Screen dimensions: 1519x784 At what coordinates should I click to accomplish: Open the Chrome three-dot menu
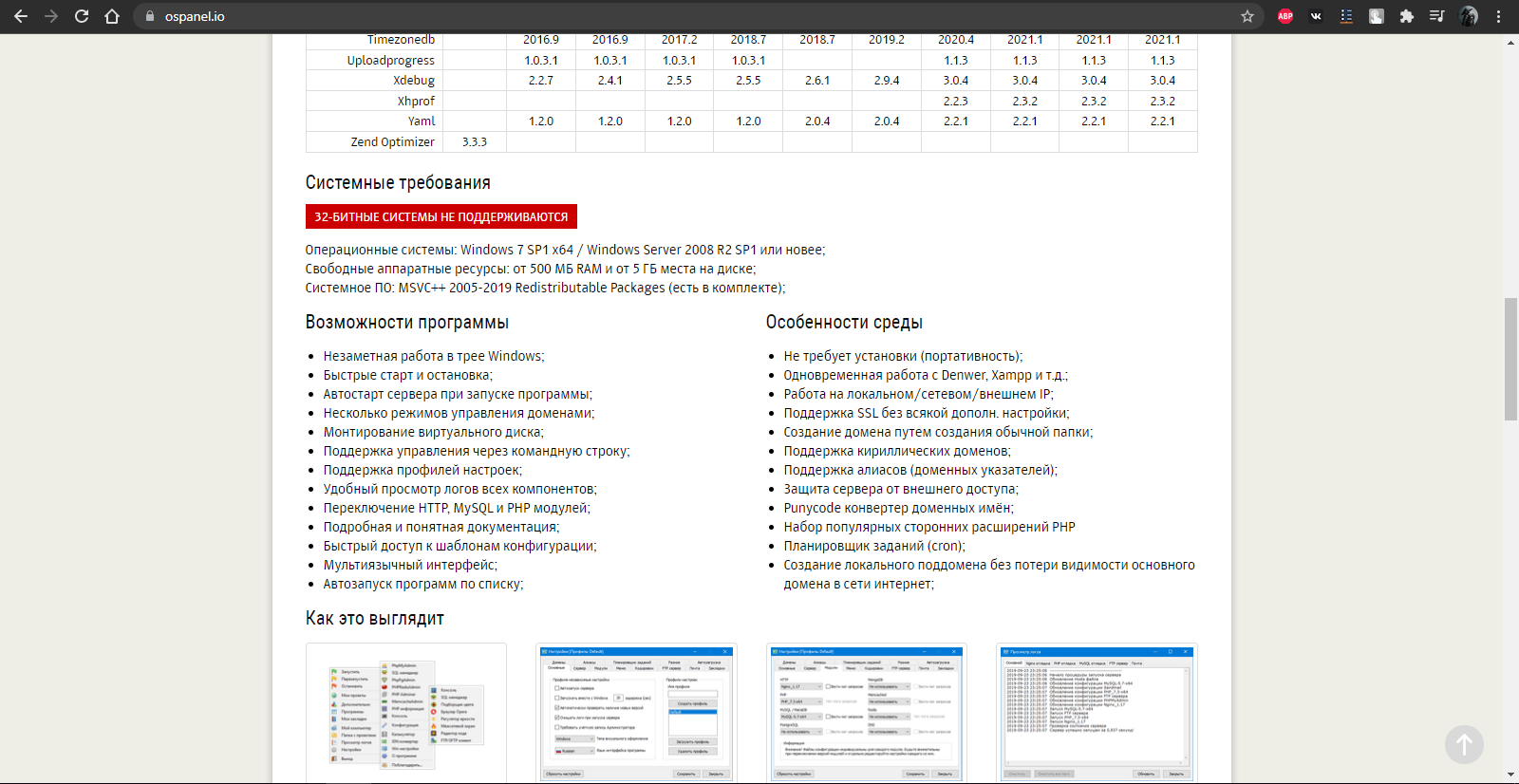(x=1499, y=16)
